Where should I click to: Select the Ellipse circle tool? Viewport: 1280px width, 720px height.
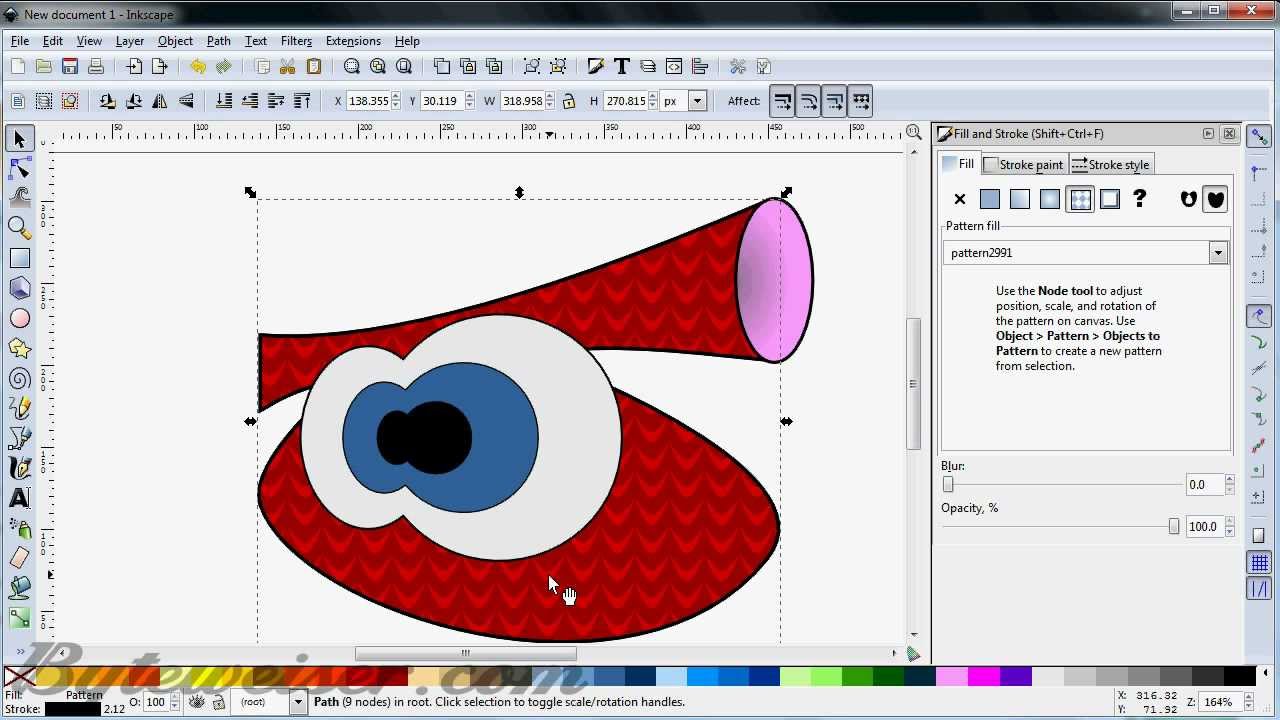[19, 318]
